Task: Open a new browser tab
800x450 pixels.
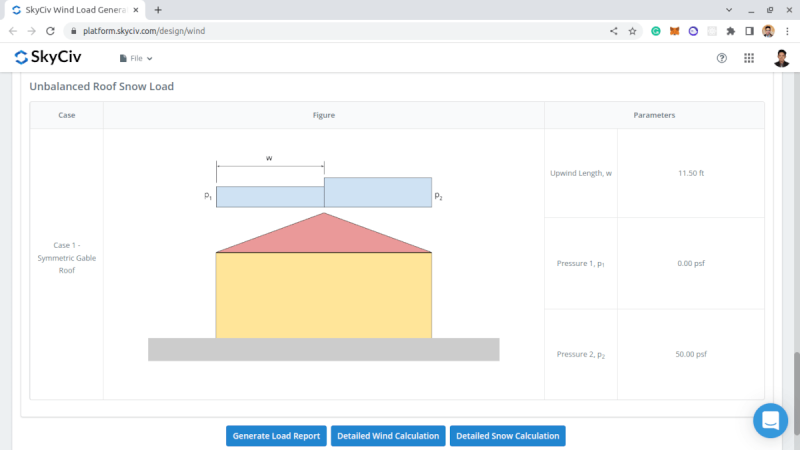Action: (158, 9)
